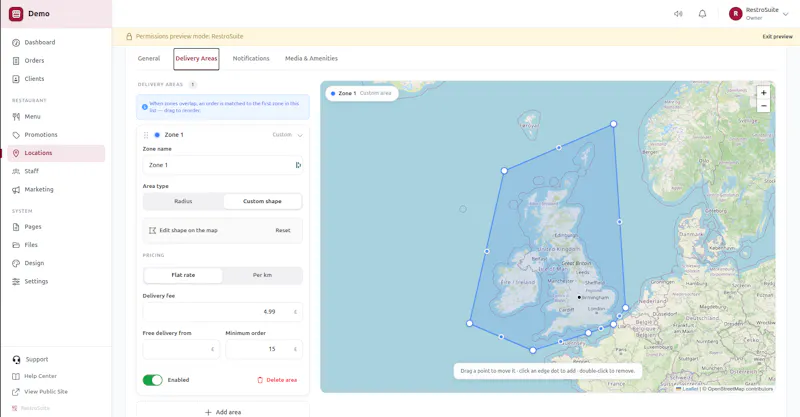Switch to the Notifications tab
Viewport: 800px width, 417px height.
pos(251,59)
